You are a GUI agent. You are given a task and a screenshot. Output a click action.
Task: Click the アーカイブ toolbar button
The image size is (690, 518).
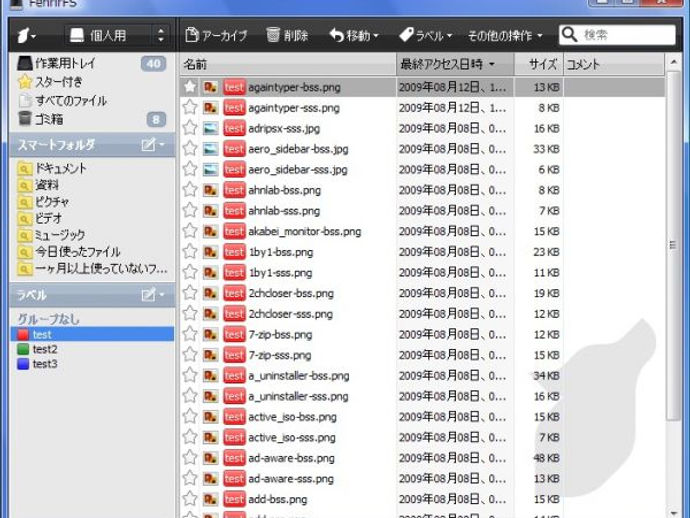(216, 35)
